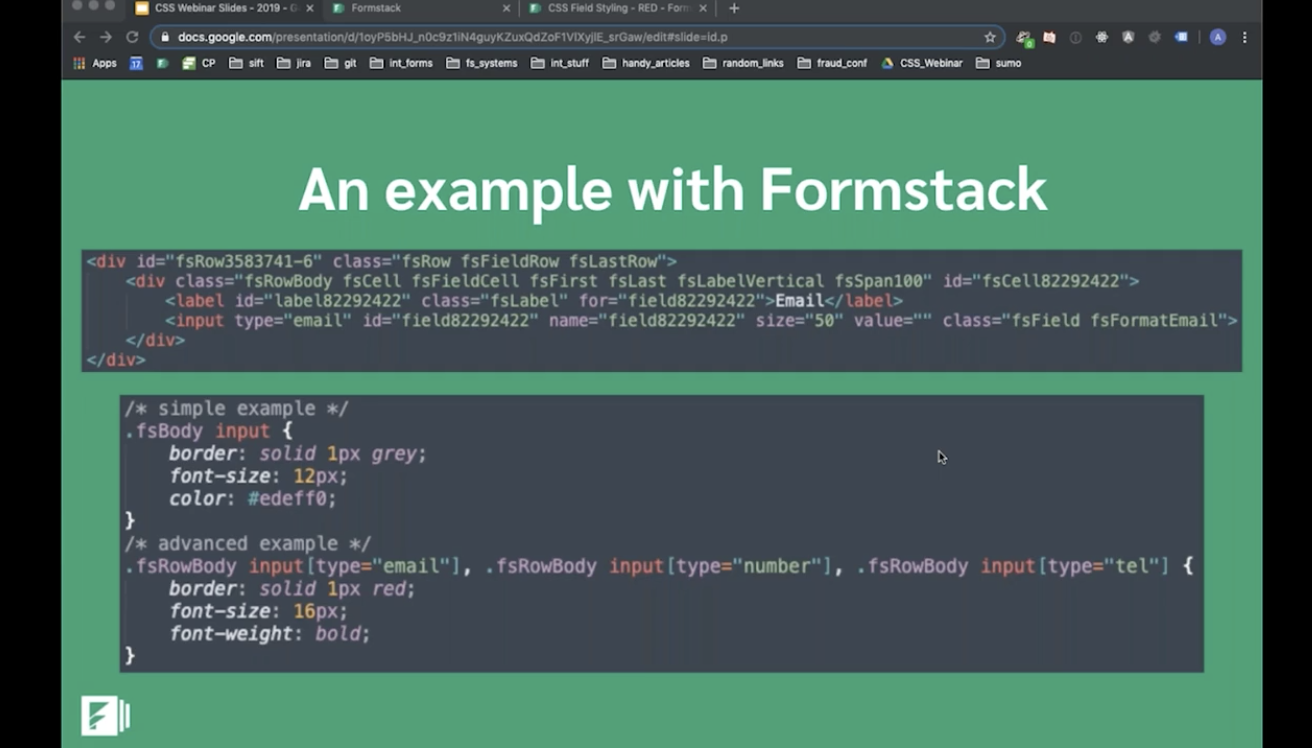
Task: Open the Apps shortcut in bookmarks bar
Action: [x=95, y=63]
